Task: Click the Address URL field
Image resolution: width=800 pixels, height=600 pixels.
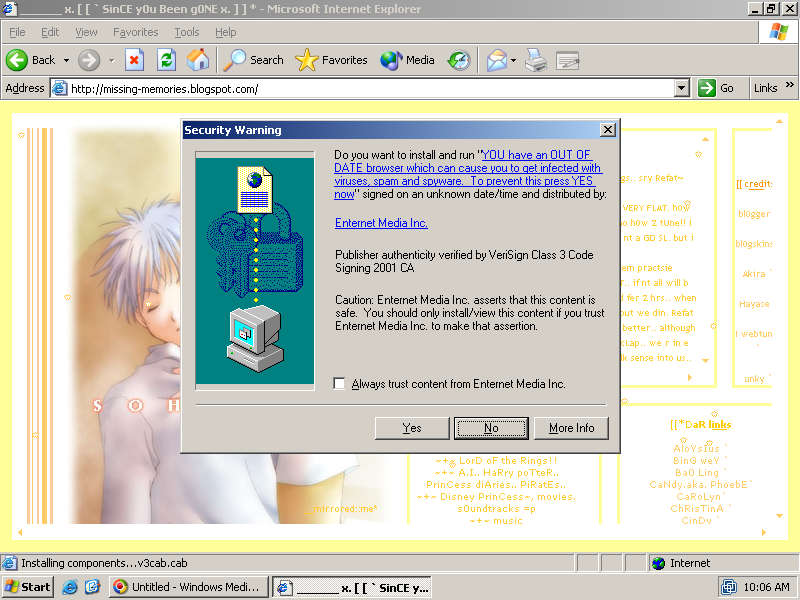Action: pos(371,89)
